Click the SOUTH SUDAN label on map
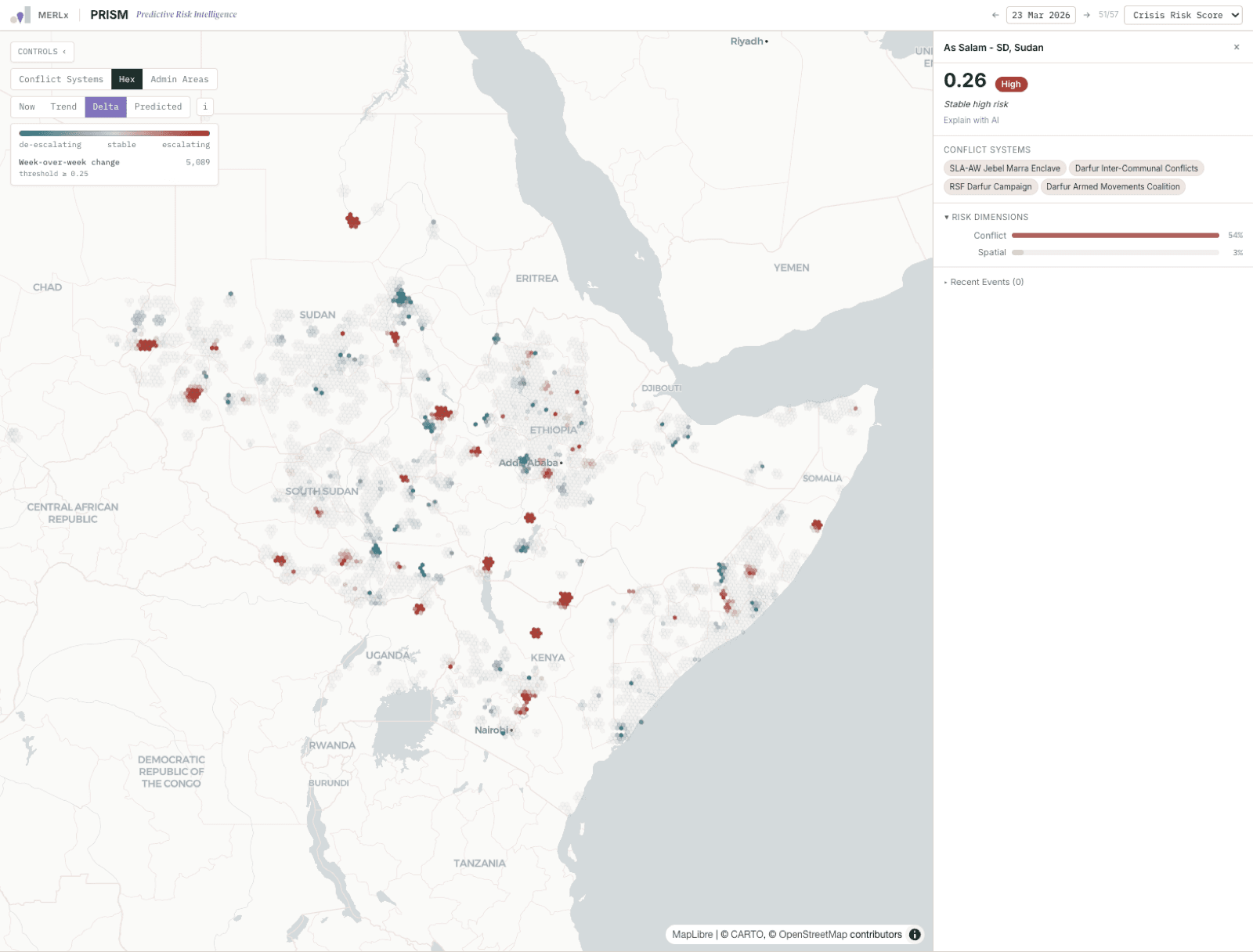Viewport: 1253px width, 952px height. [x=322, y=492]
